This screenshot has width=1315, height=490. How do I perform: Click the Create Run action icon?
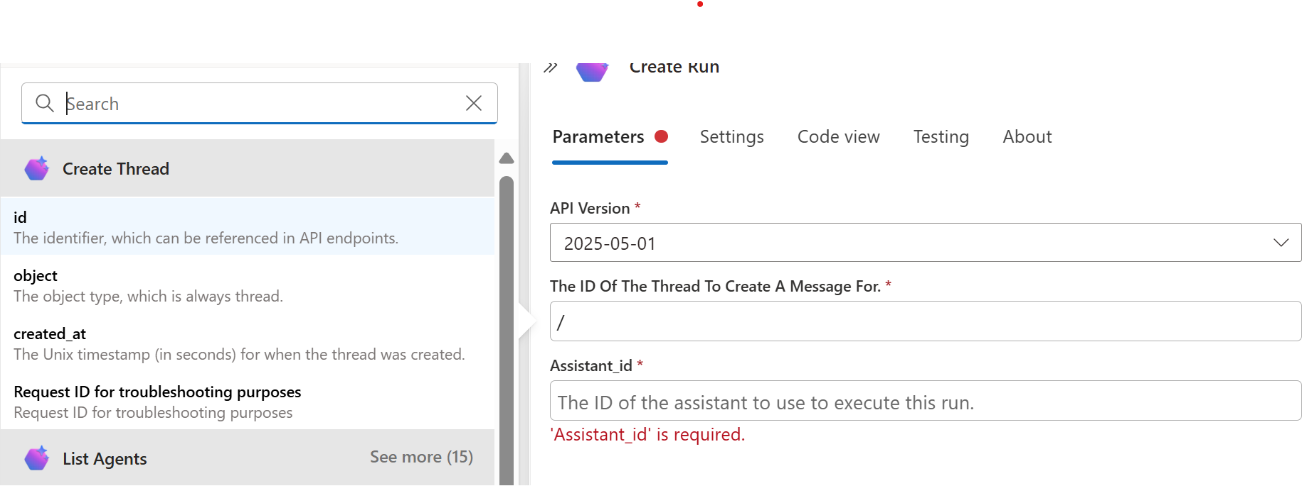point(592,69)
